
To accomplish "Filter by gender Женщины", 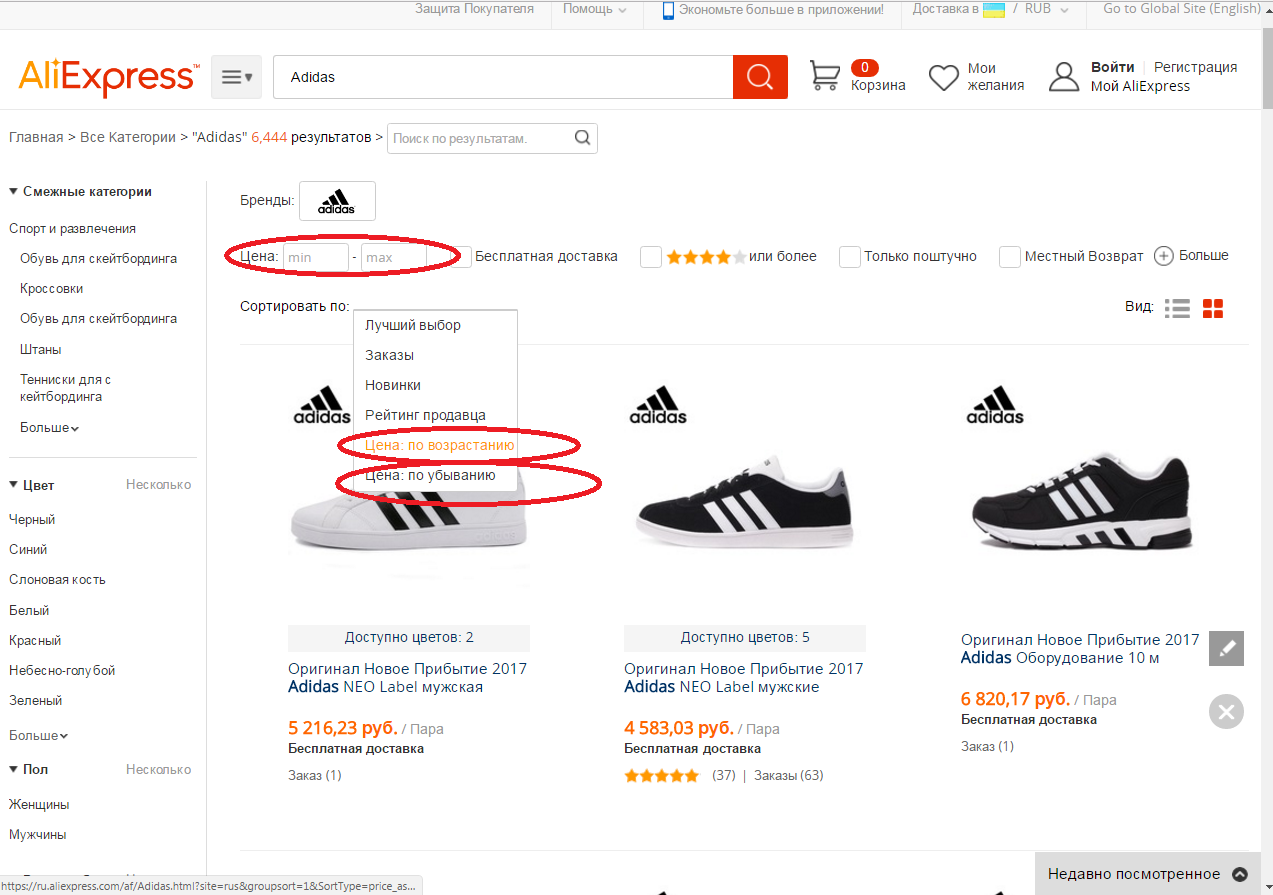I will [39, 805].
